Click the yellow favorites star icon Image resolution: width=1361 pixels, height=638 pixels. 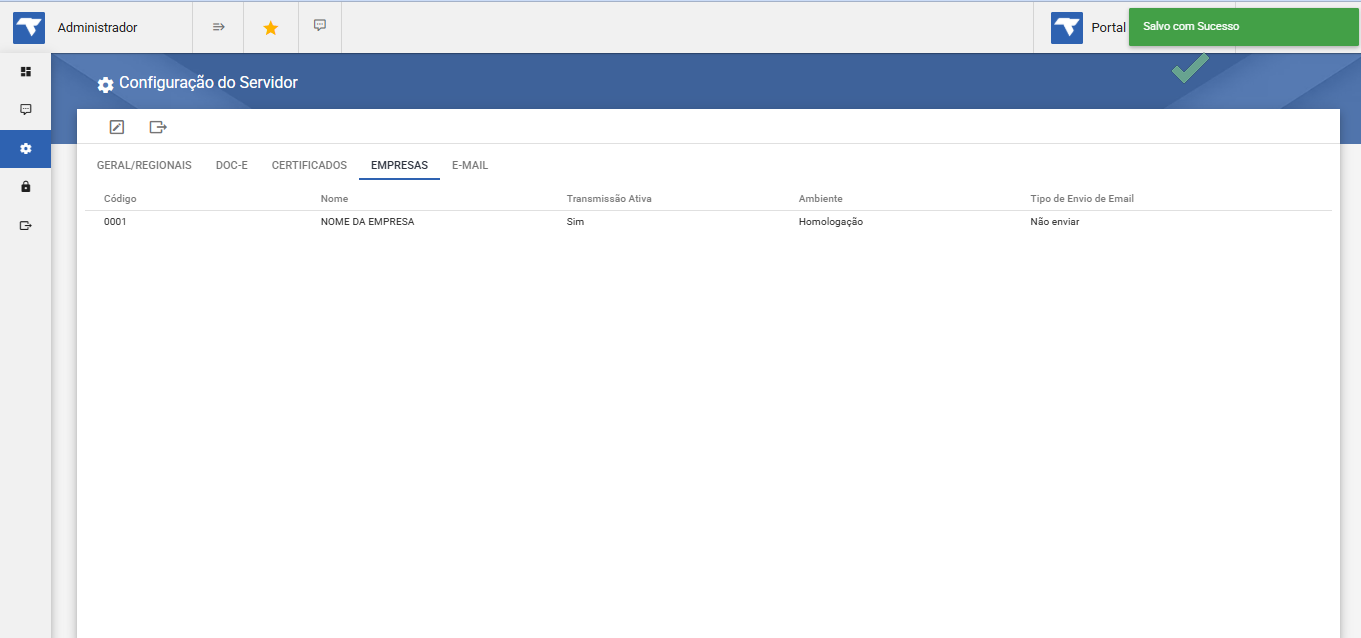click(x=270, y=28)
